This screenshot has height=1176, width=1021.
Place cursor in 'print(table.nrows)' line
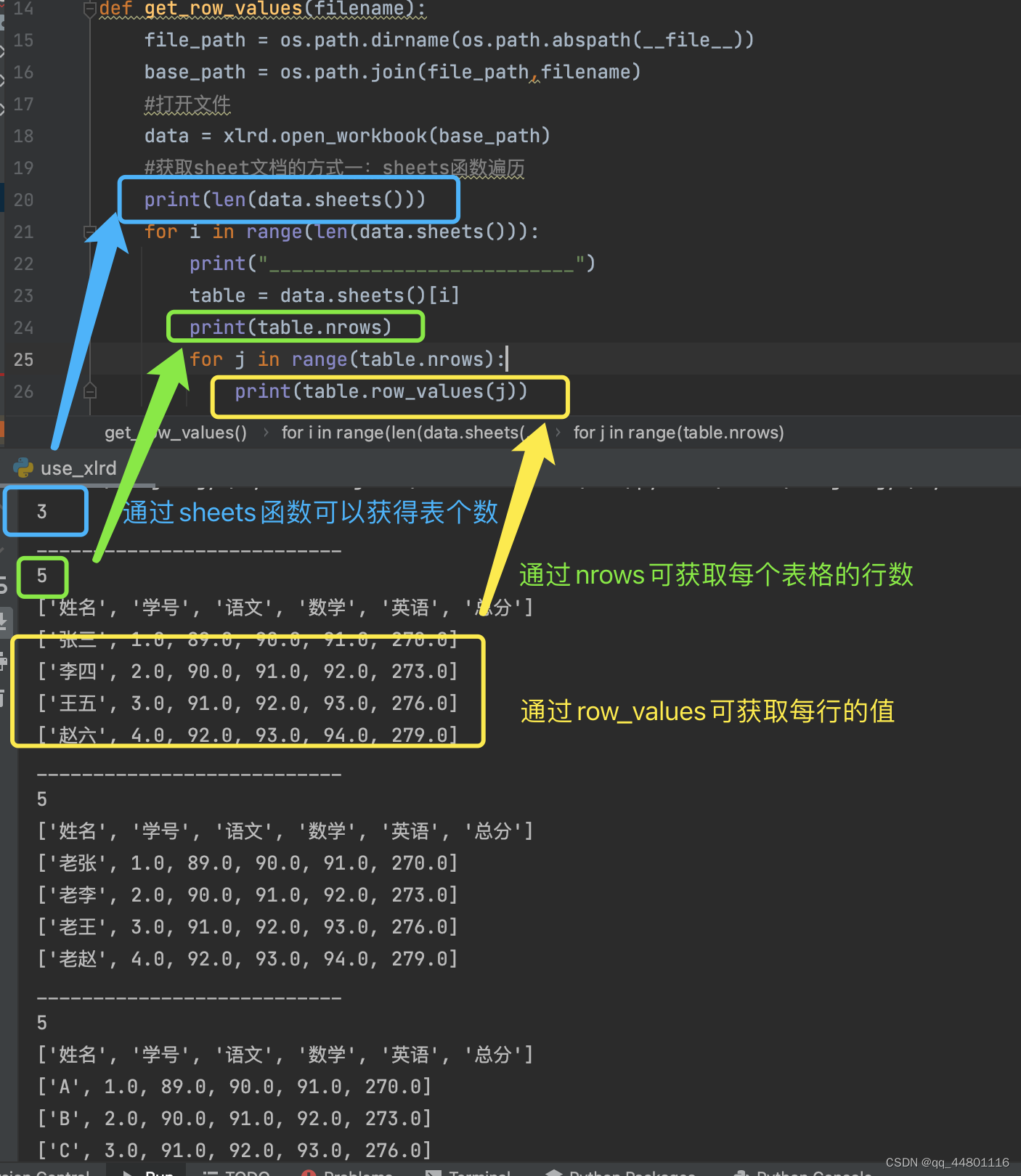click(290, 327)
